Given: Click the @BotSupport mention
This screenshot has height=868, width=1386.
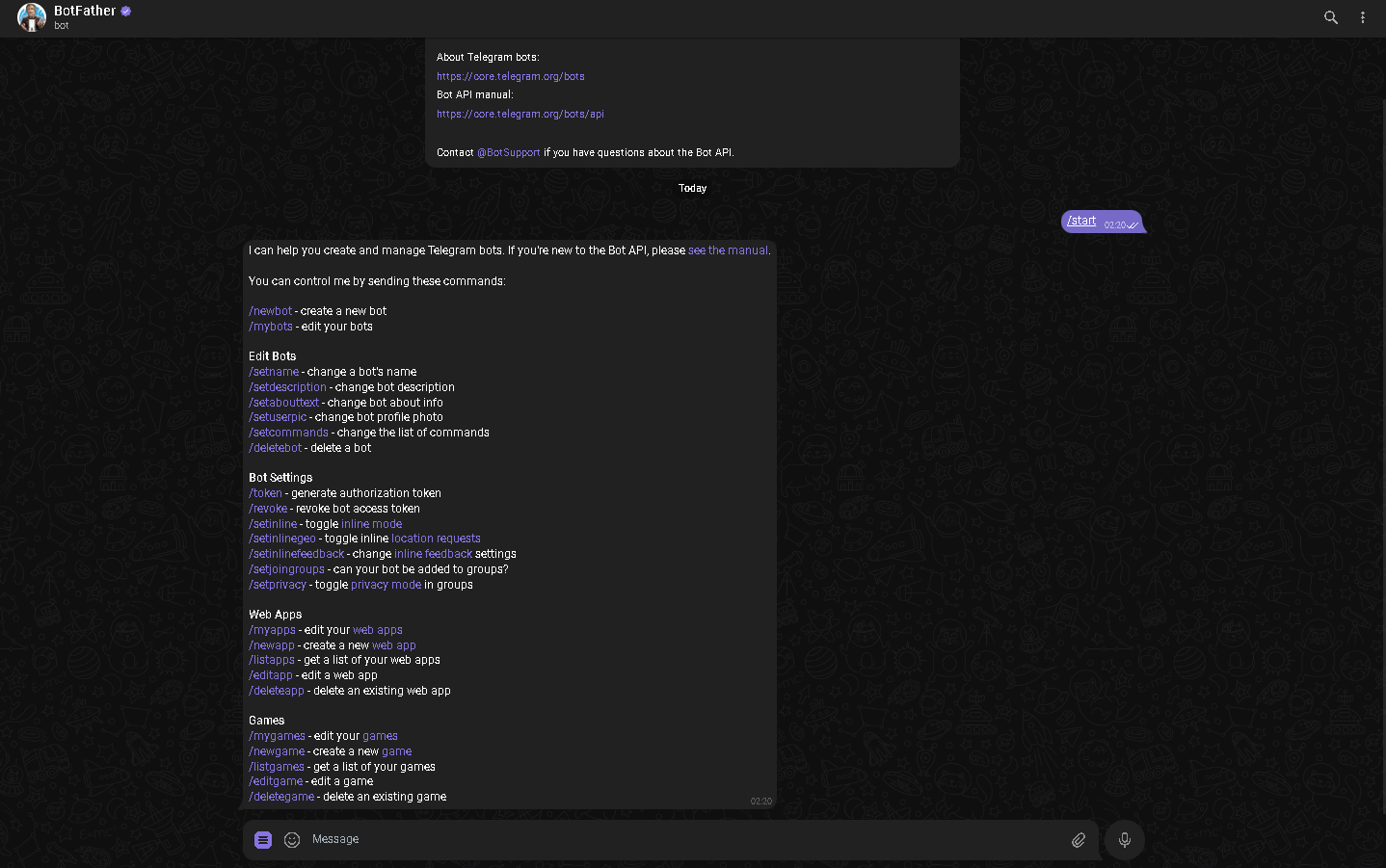Looking at the screenshot, I should pos(509,152).
